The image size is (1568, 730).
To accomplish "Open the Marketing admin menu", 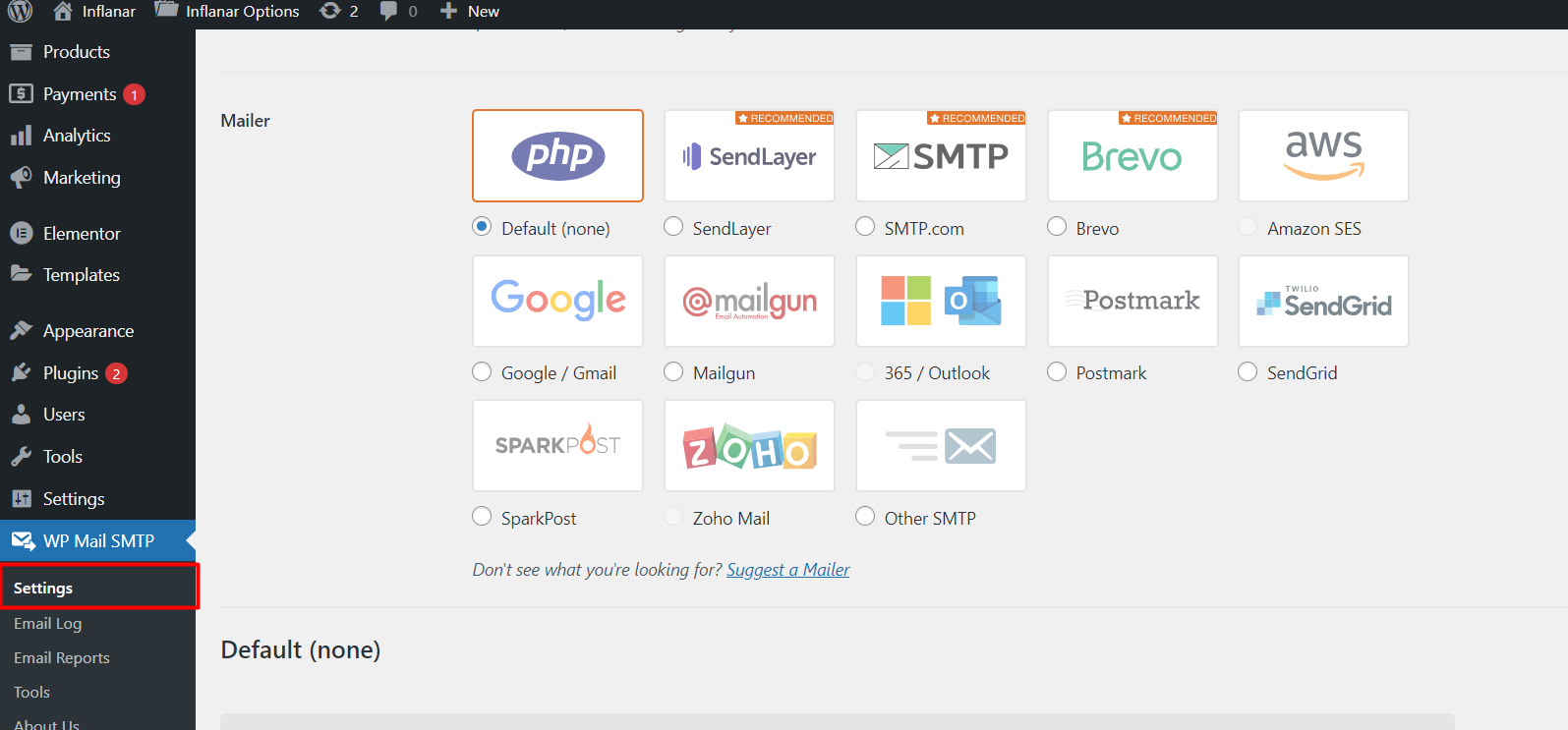I will click(97, 178).
